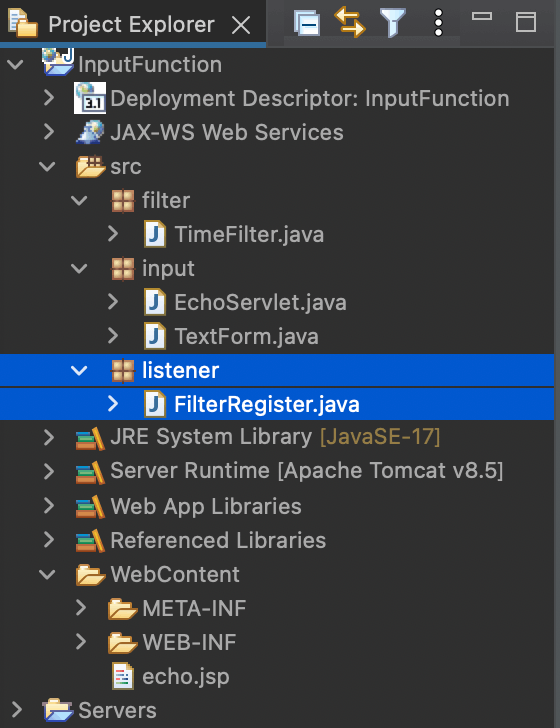Image resolution: width=560 pixels, height=728 pixels.
Task: Select Server Runtime Apache Tomcat entry
Action: 306,471
